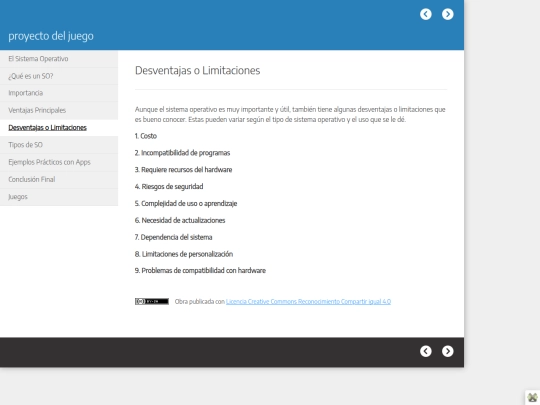Click item 8. Limitaciones de personalización
Image resolution: width=540 pixels, height=405 pixels.
[184, 254]
